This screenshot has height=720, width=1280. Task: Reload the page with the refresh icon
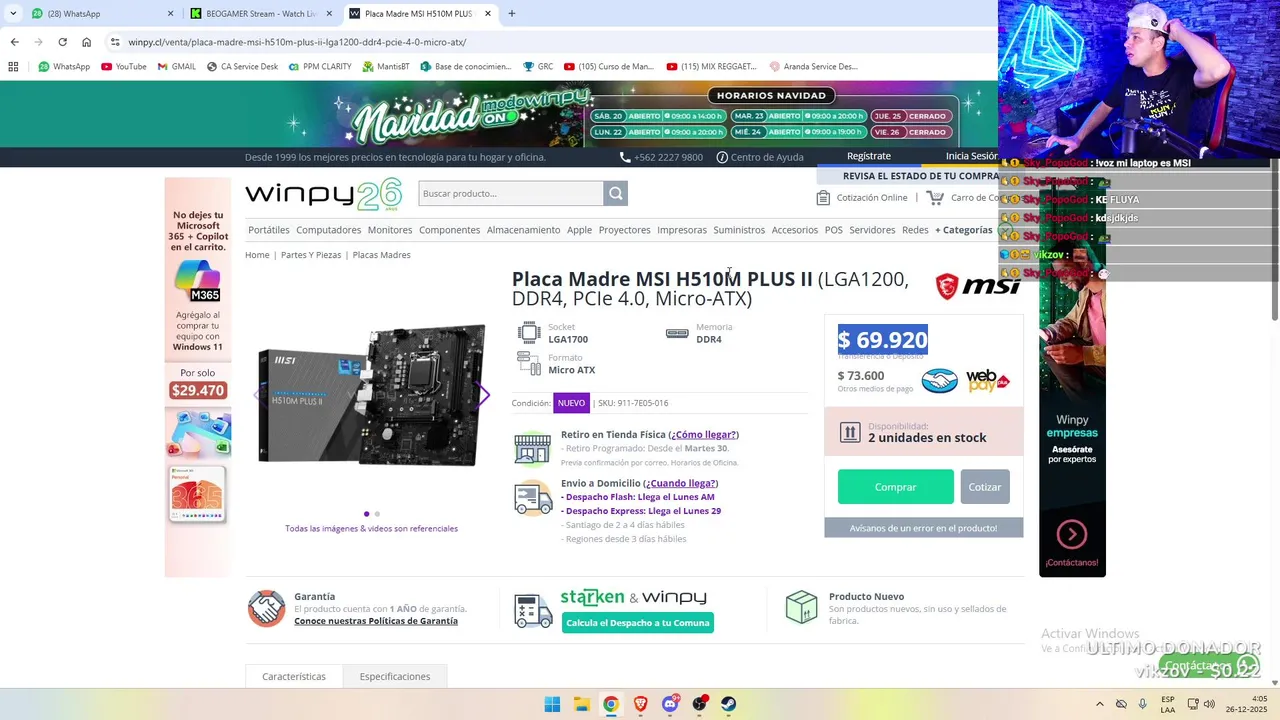[62, 42]
